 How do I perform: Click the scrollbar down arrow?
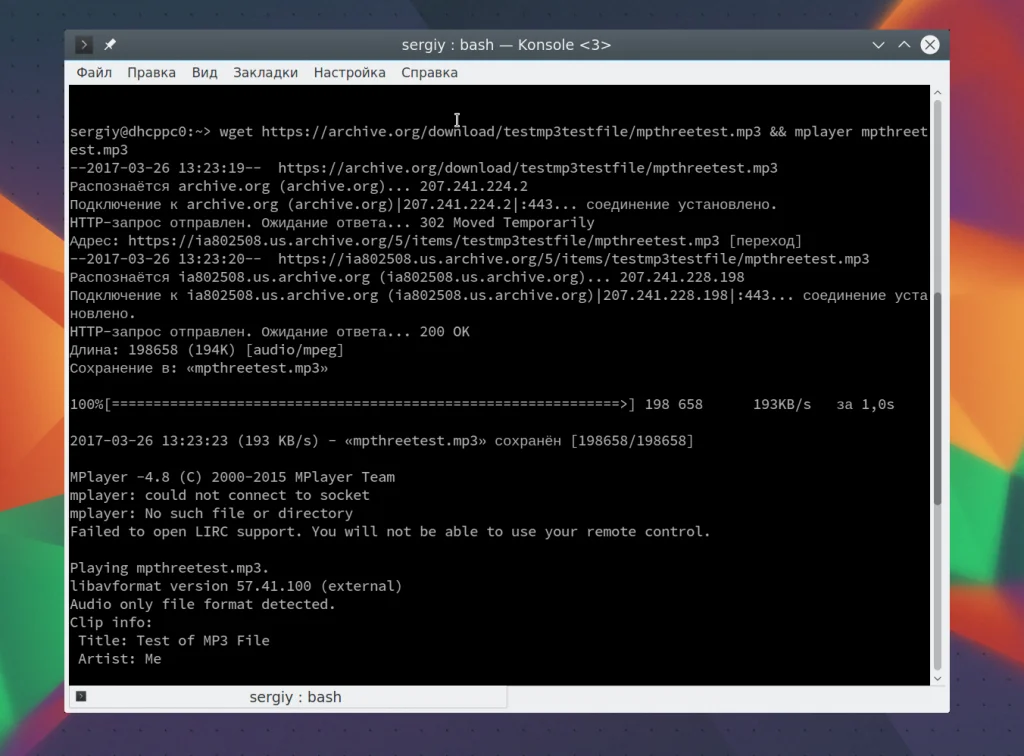tap(938, 678)
